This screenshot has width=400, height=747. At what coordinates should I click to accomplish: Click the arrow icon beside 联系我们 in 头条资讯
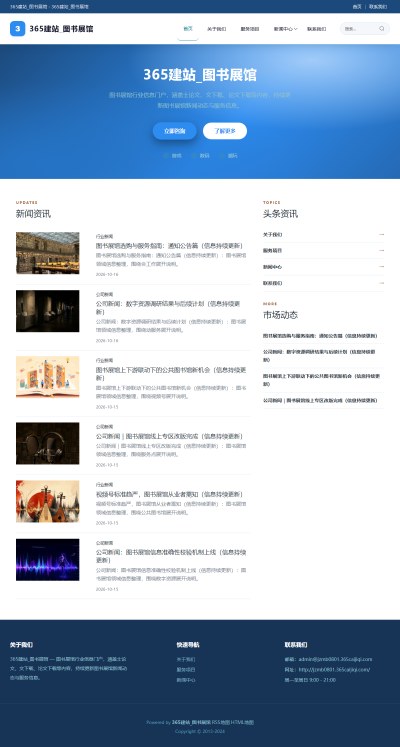381,283
